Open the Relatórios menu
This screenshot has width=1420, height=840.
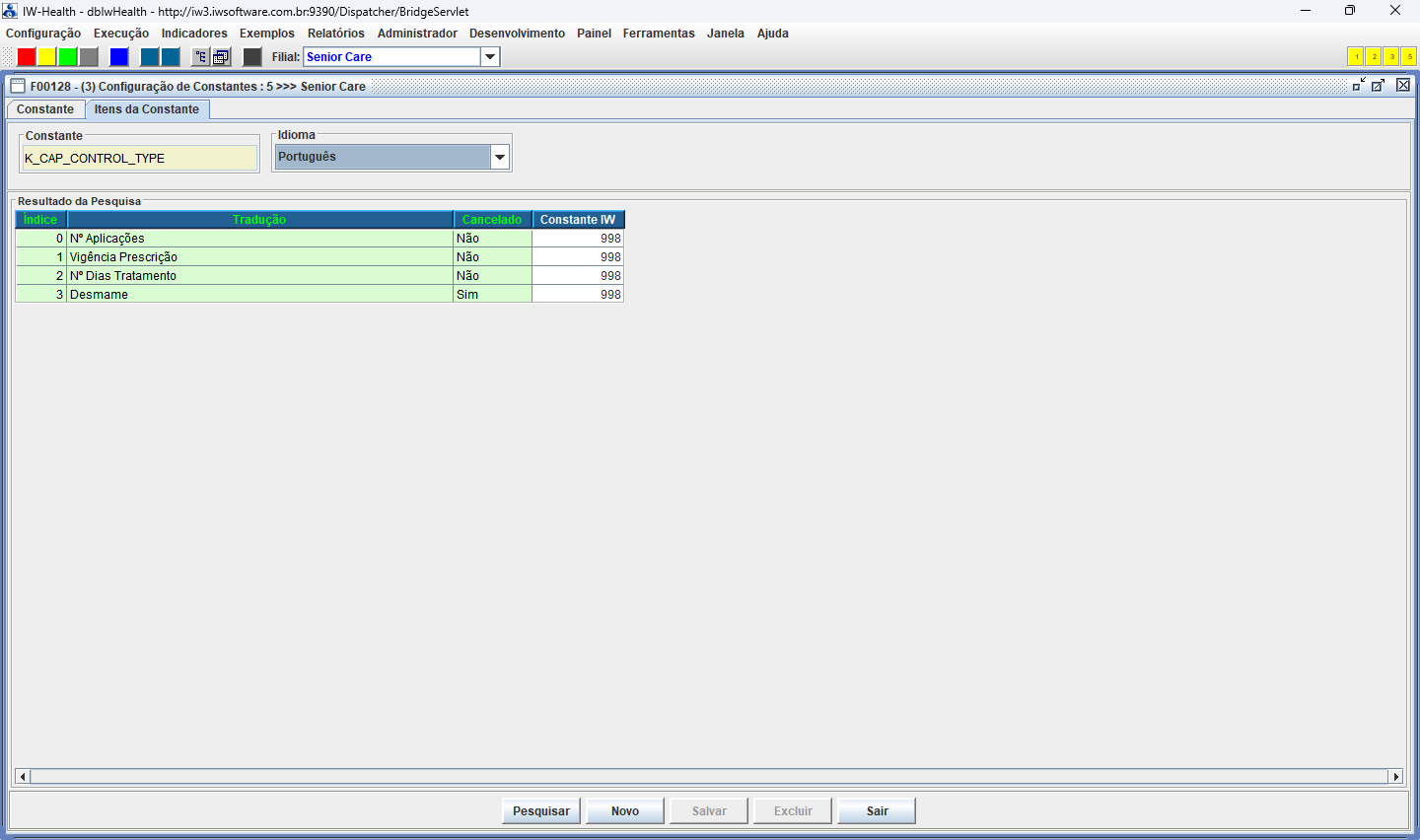pos(335,34)
